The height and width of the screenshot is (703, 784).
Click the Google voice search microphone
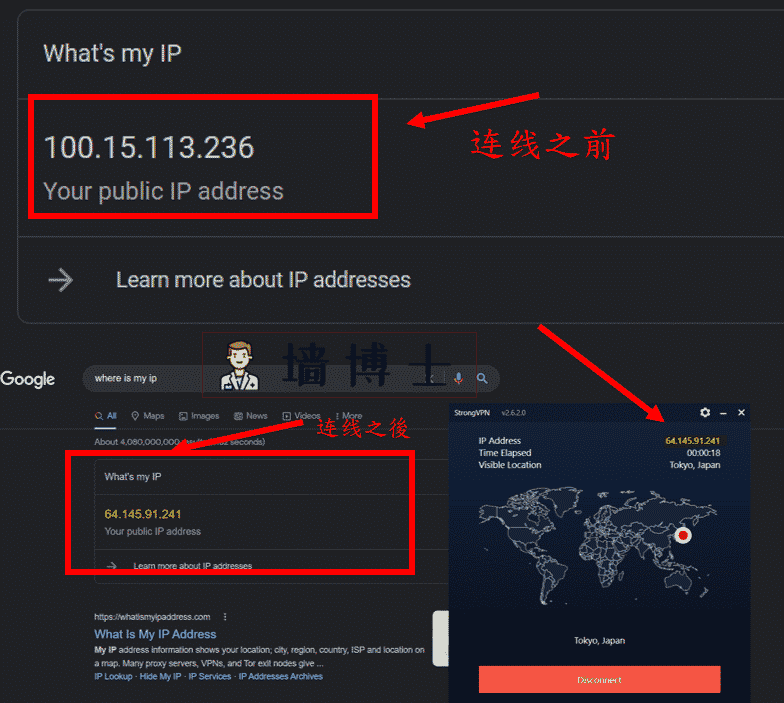[x=458, y=378]
